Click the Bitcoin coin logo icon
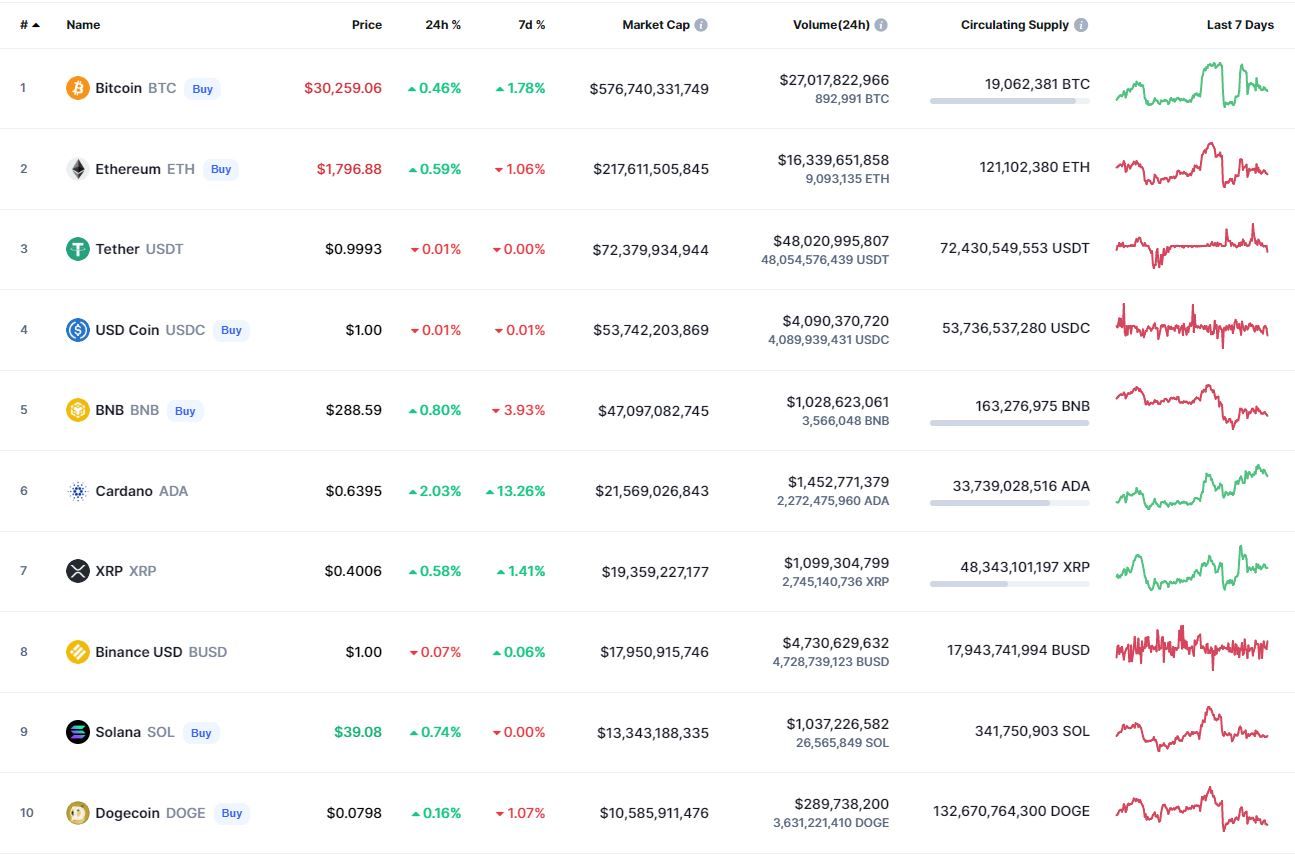Viewport: 1295px width, 858px height. click(x=78, y=88)
